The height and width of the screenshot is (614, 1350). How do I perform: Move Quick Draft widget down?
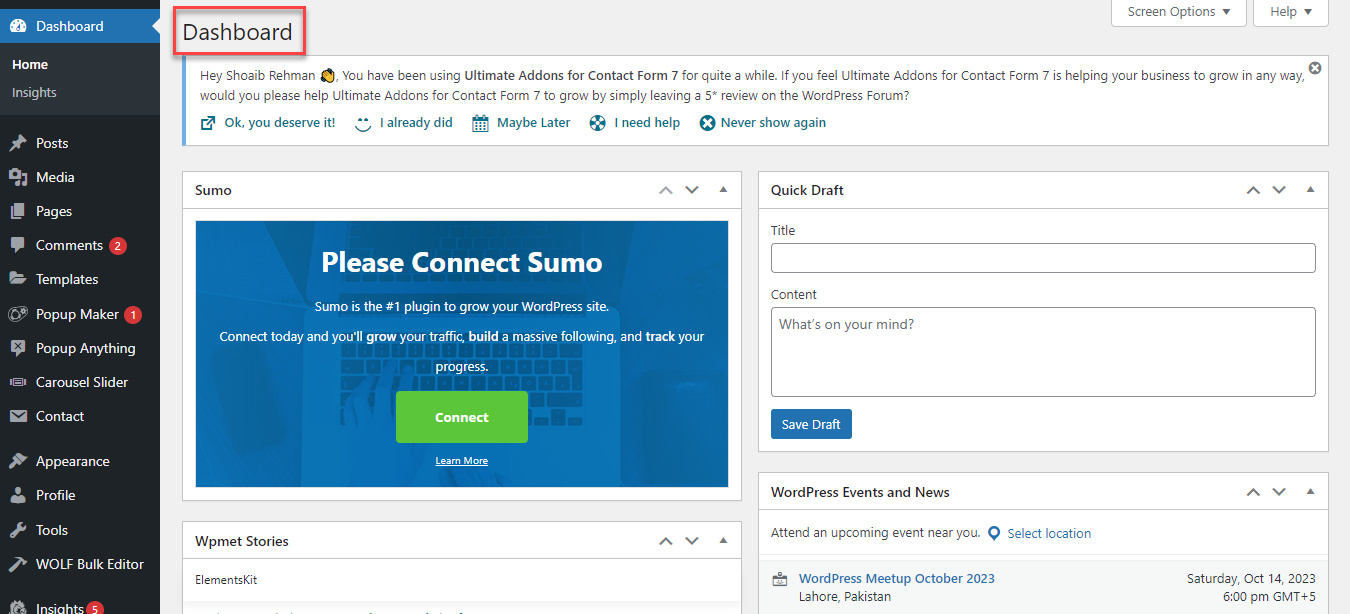point(1279,190)
